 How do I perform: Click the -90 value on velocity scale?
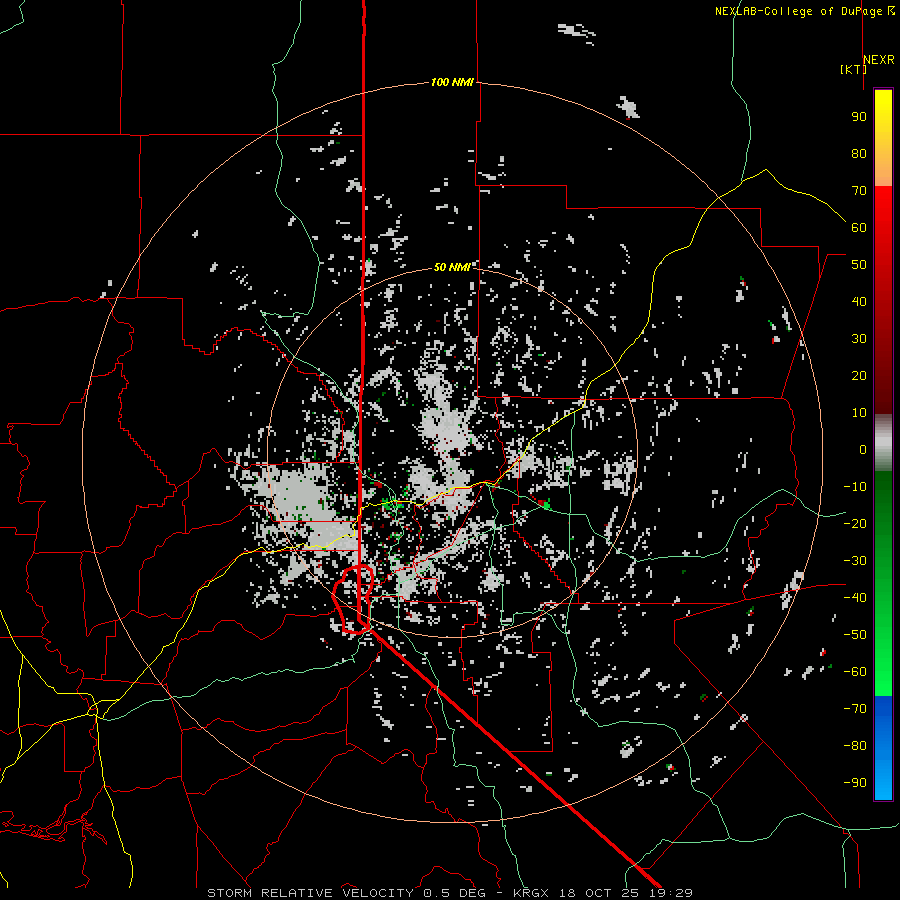point(855,783)
